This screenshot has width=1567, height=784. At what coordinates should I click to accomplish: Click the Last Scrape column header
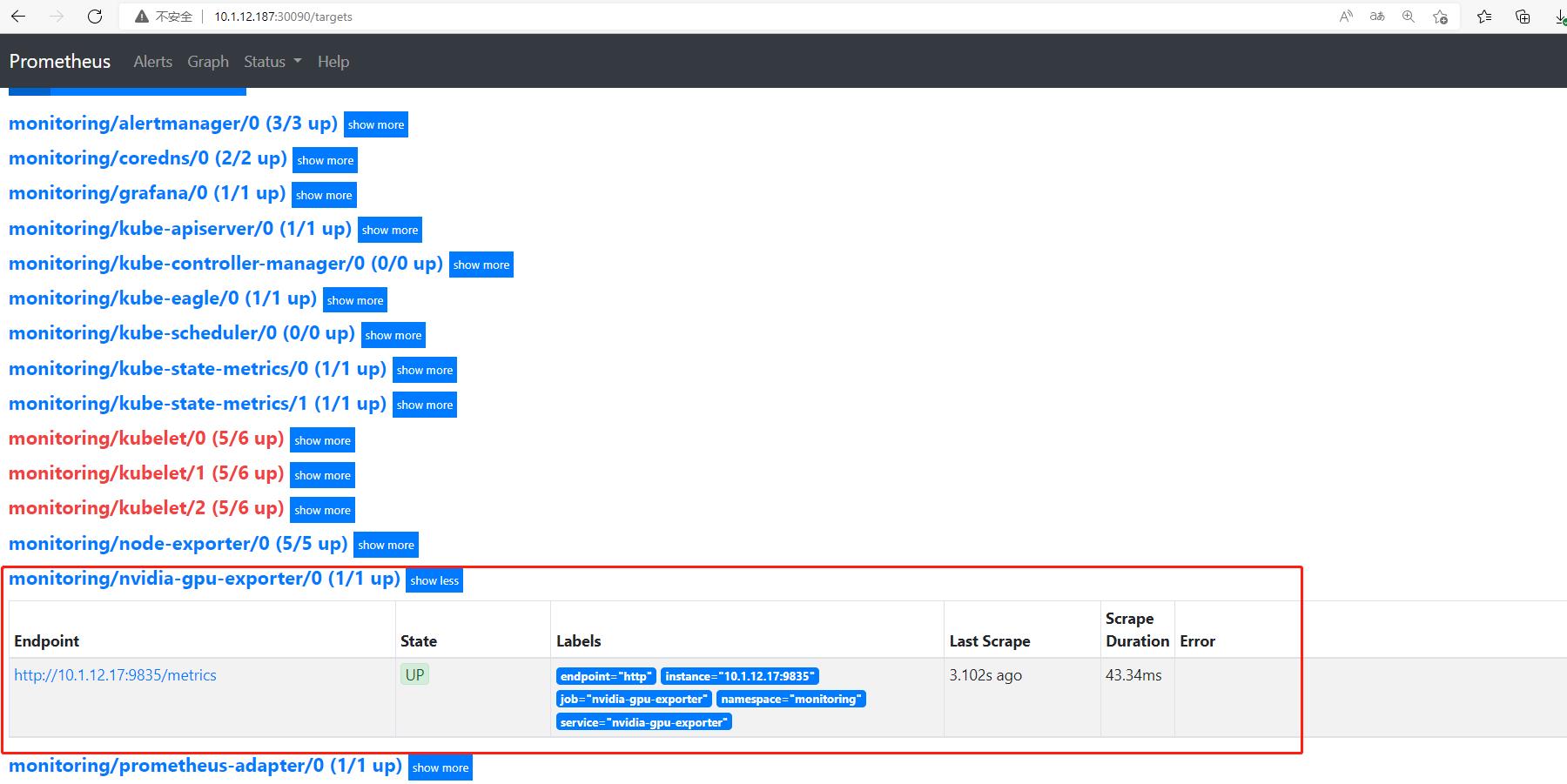(990, 641)
